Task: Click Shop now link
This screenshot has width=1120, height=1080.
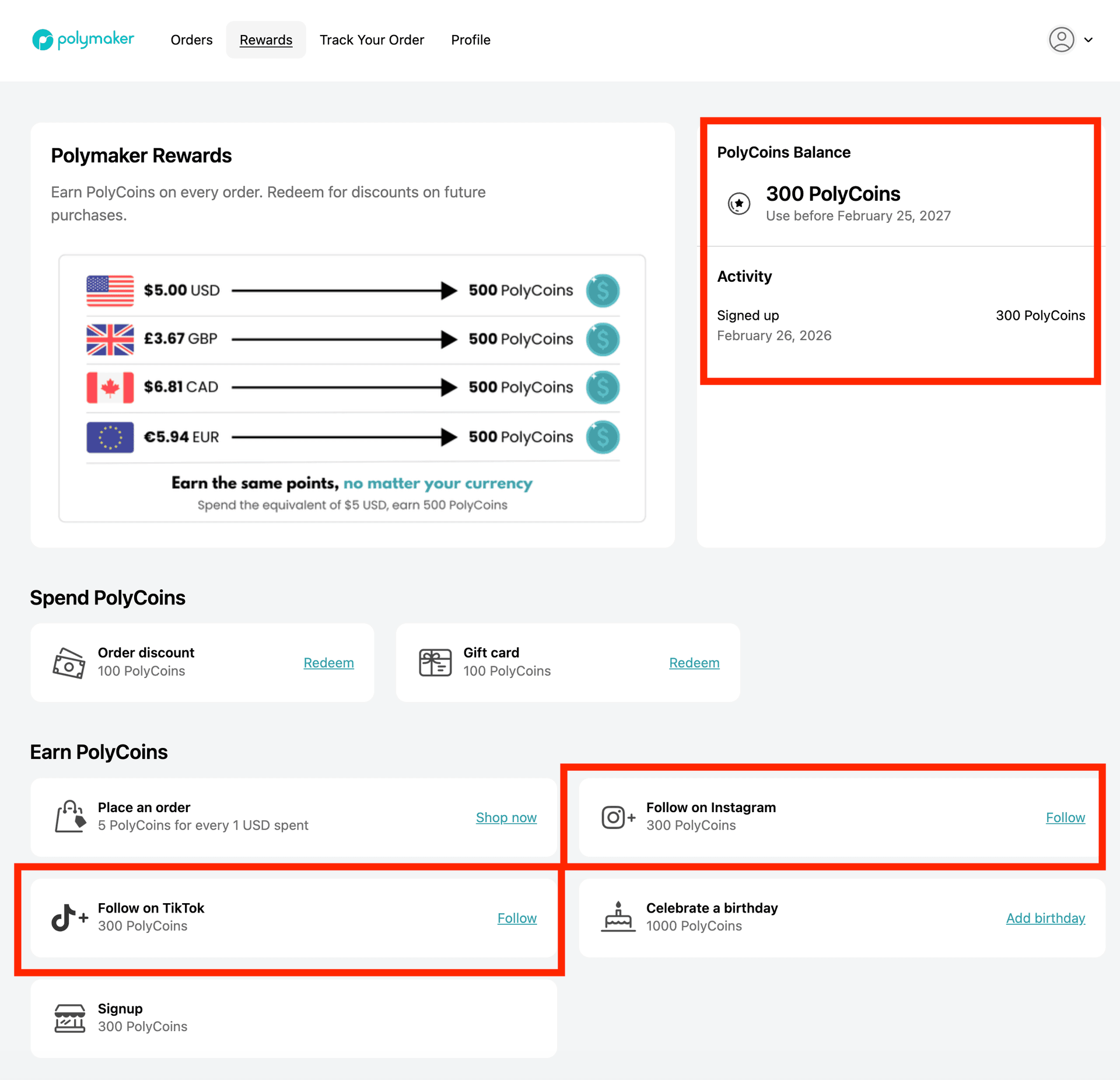Action: [x=506, y=817]
